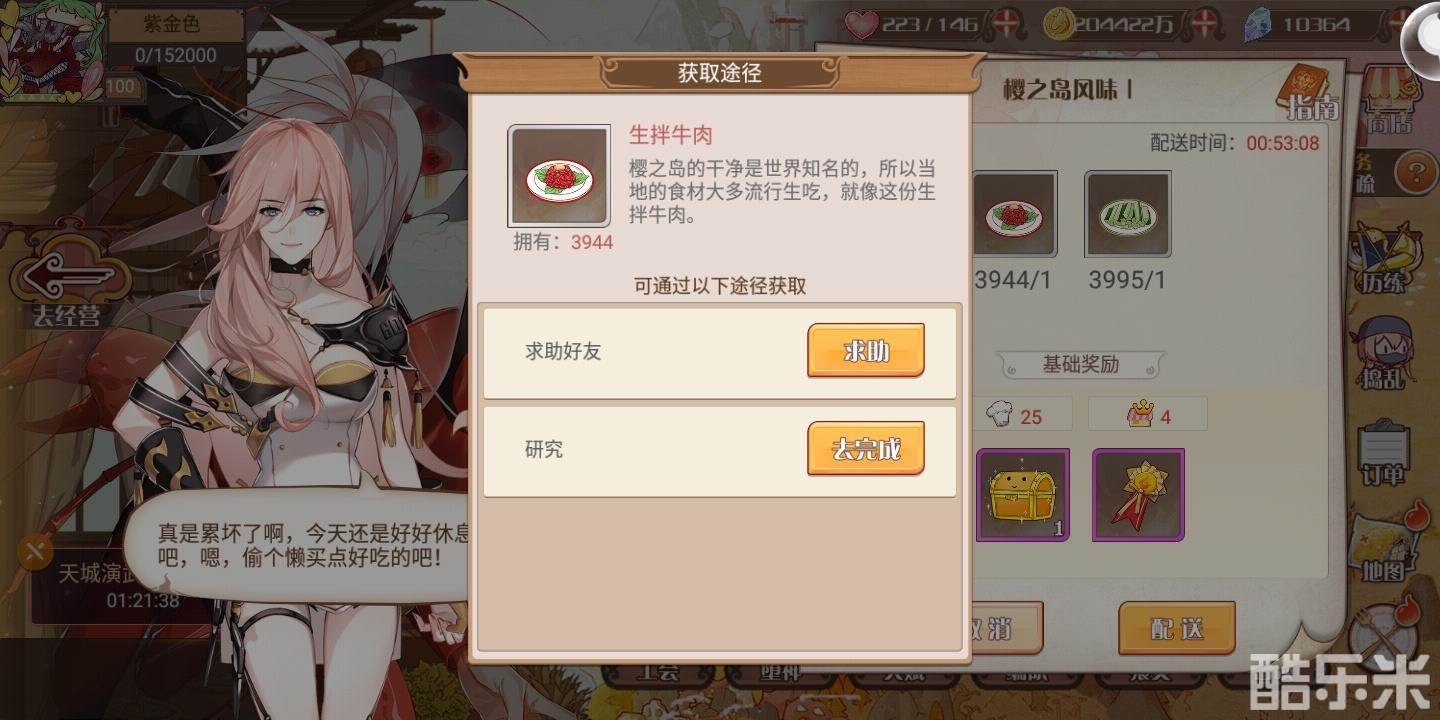The image size is (1440, 720).
Task: Open the 订单 orders clipboard icon
Action: coord(1383,454)
